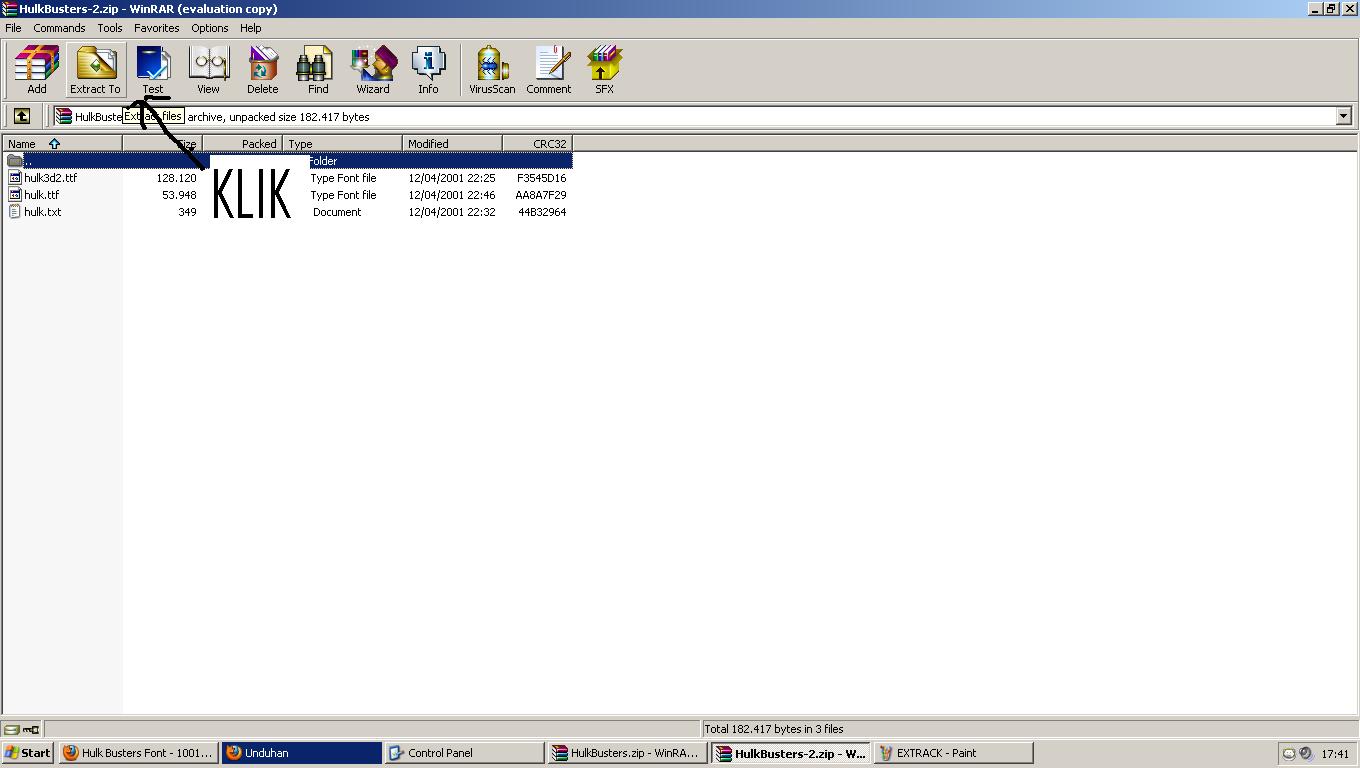Open the Windows Start button
The image size is (1360, 768).
[28, 753]
